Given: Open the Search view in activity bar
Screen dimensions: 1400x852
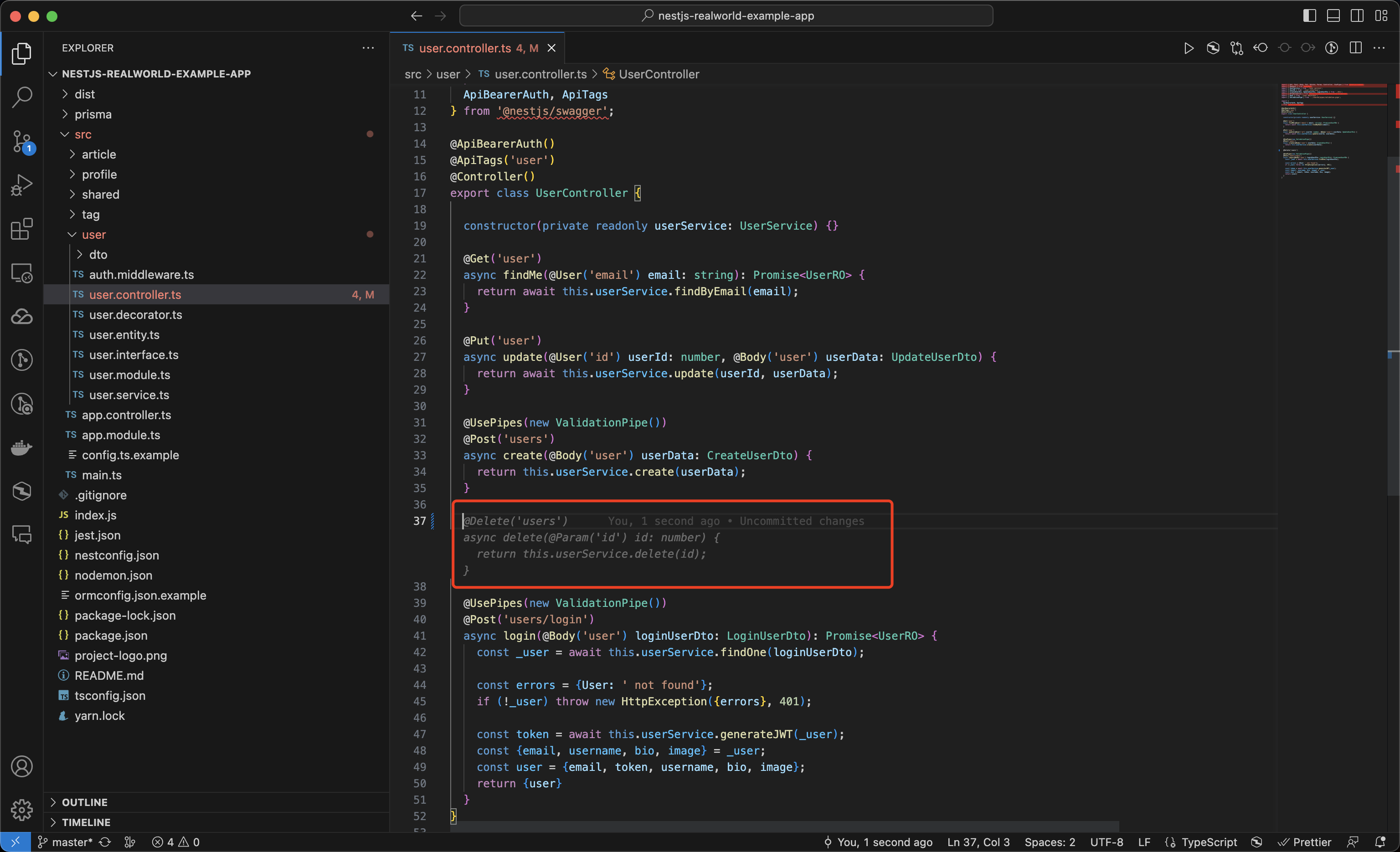Looking at the screenshot, I should [21, 97].
